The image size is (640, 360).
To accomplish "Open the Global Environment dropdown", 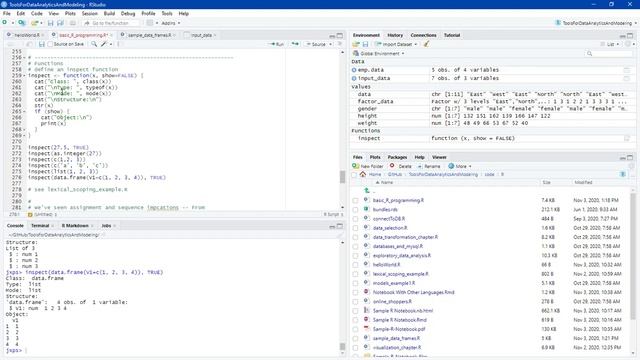I will tap(378, 53).
